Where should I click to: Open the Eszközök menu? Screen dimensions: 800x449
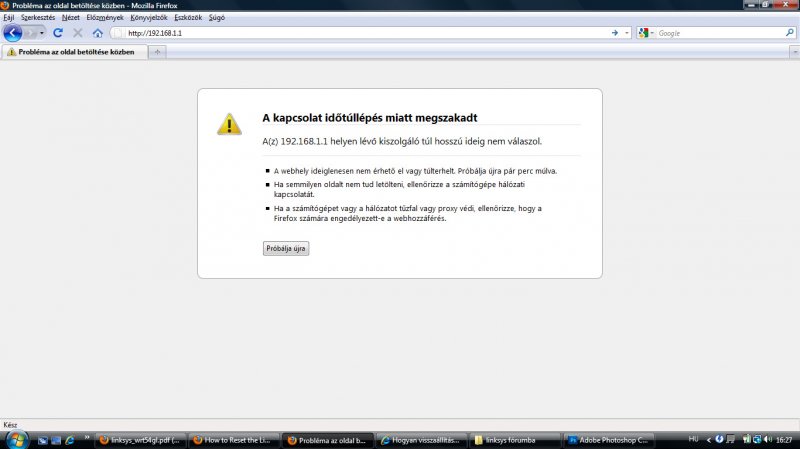click(x=188, y=17)
